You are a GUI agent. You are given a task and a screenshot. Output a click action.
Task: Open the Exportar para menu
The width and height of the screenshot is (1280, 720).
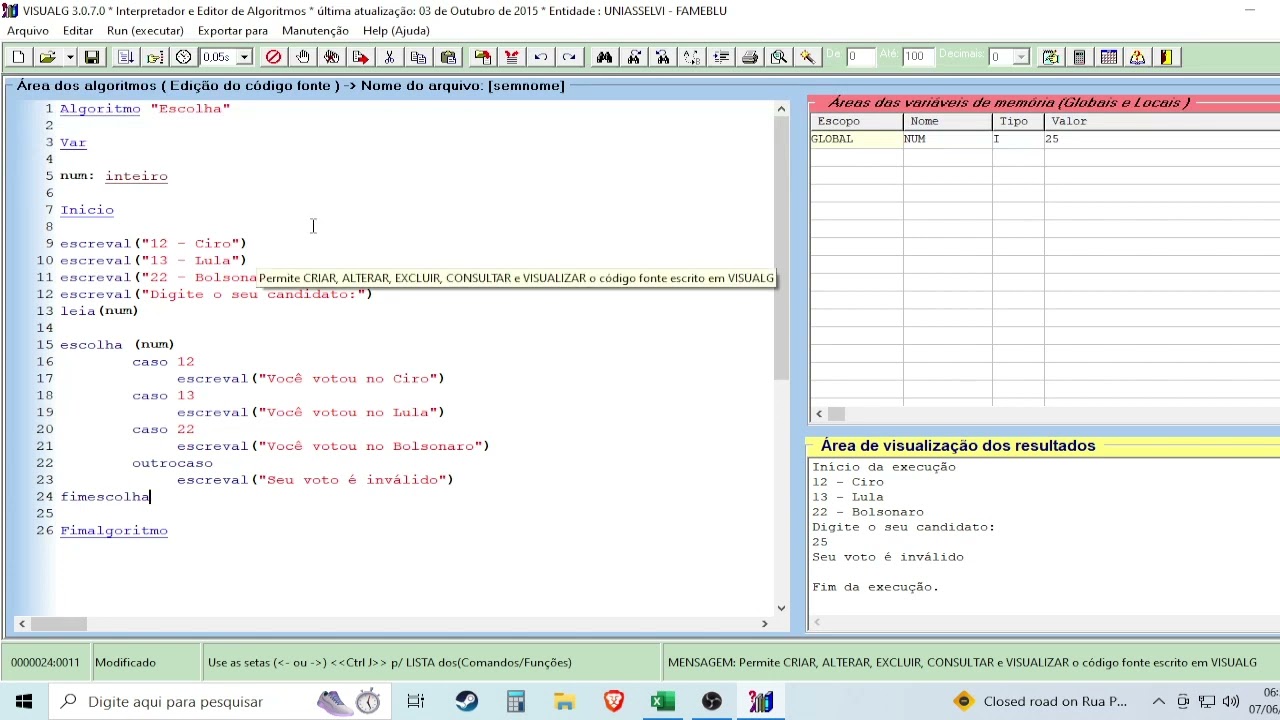[233, 31]
